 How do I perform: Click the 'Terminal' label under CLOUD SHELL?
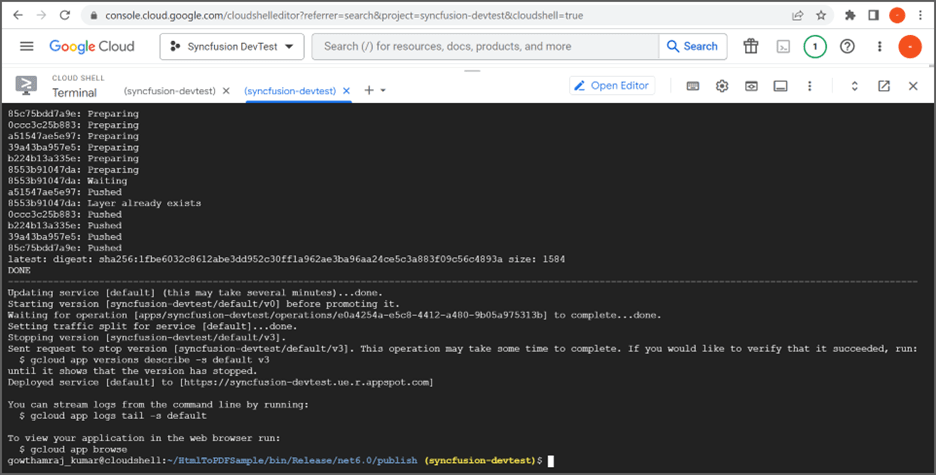tap(75, 92)
